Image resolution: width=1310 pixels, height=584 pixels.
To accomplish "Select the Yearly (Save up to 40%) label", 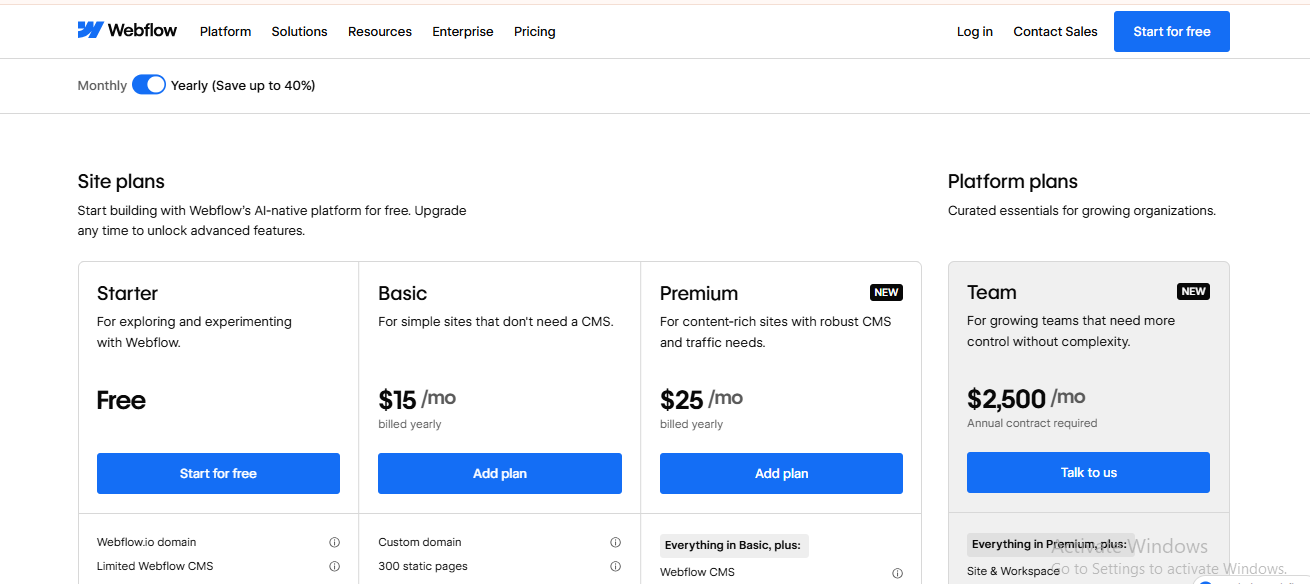I will point(243,85).
